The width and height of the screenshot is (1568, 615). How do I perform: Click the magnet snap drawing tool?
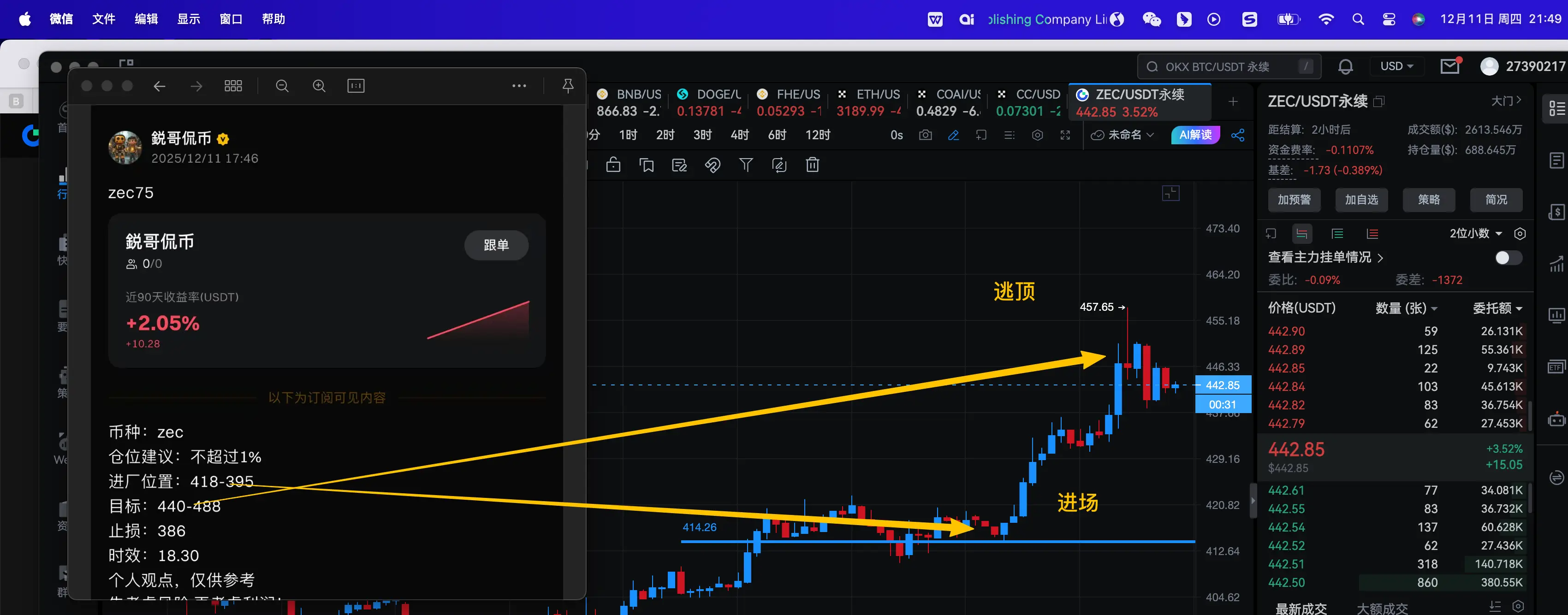(x=712, y=165)
